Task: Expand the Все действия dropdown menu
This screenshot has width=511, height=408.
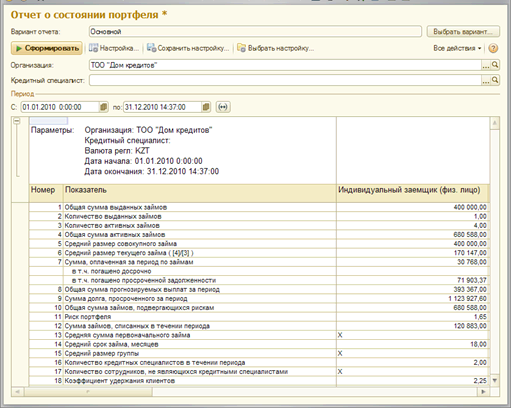Action: (457, 48)
